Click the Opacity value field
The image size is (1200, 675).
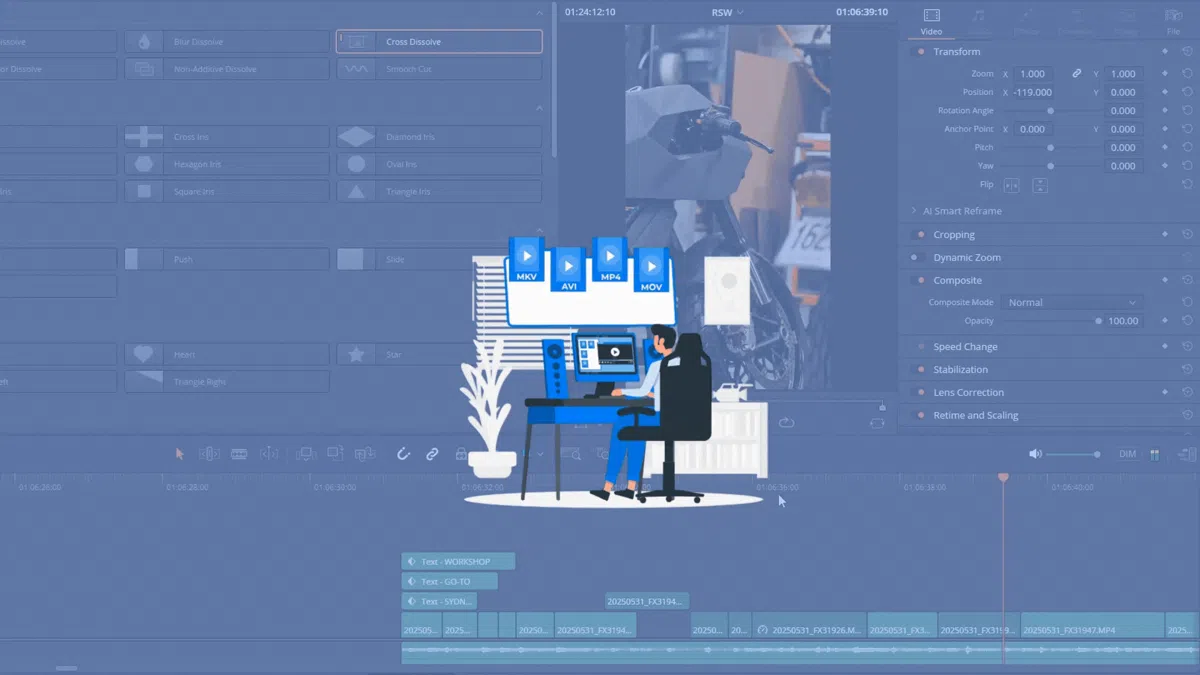coord(1123,321)
